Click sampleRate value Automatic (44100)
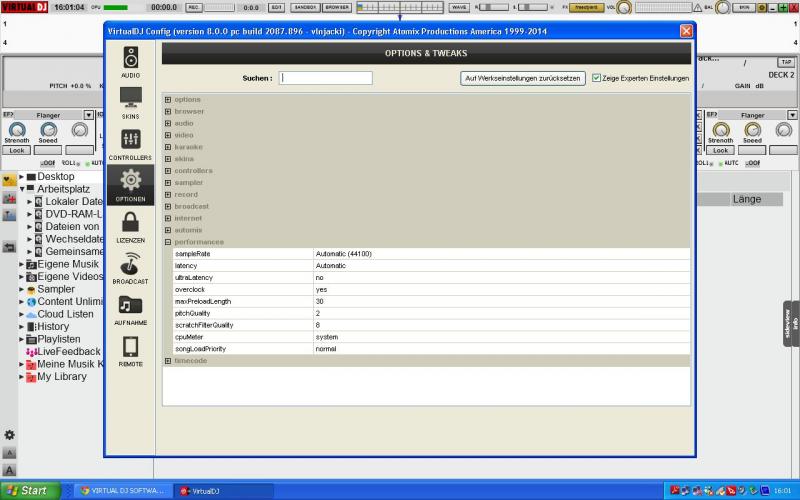Viewport: 800px width, 500px height. 344,254
